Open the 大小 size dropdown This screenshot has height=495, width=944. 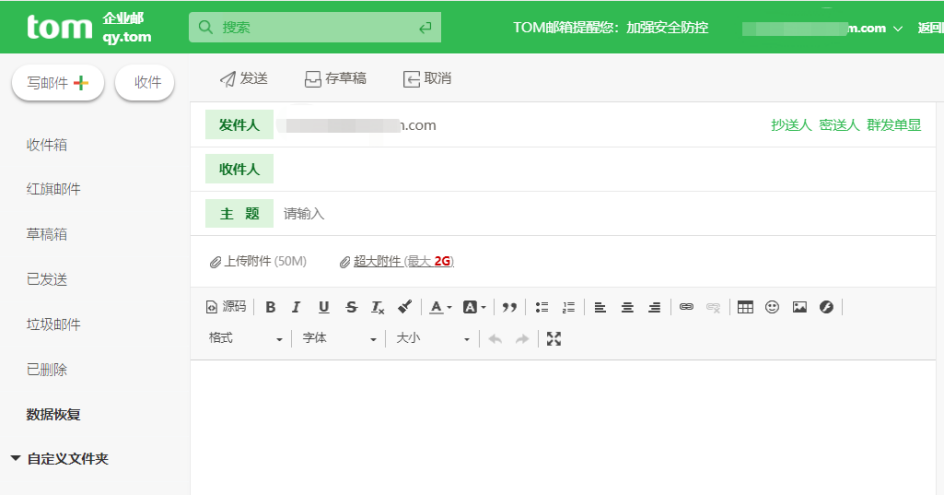coord(432,339)
